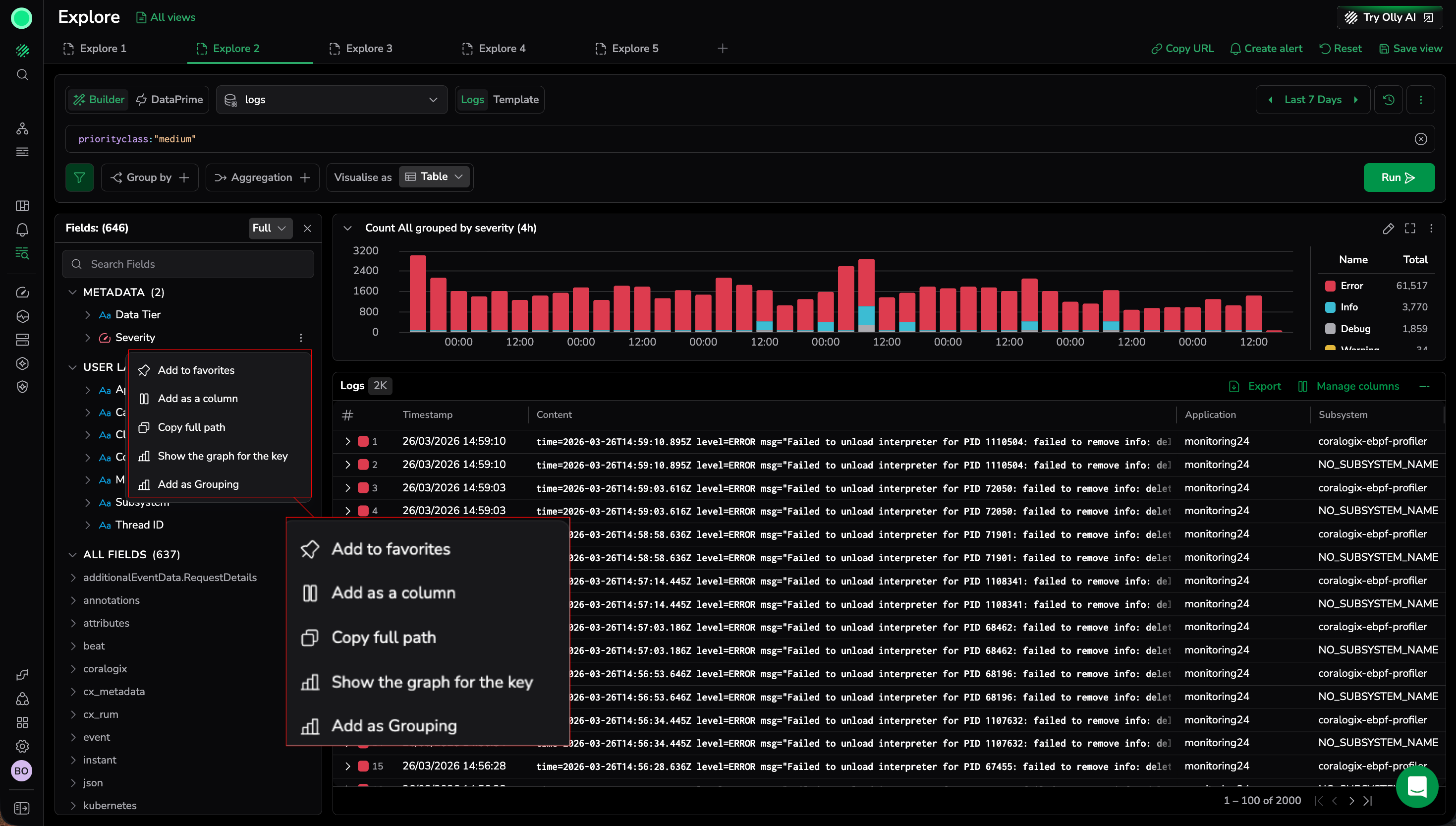1456x826 pixels.
Task: Click the Search Fields input box
Action: [188, 264]
